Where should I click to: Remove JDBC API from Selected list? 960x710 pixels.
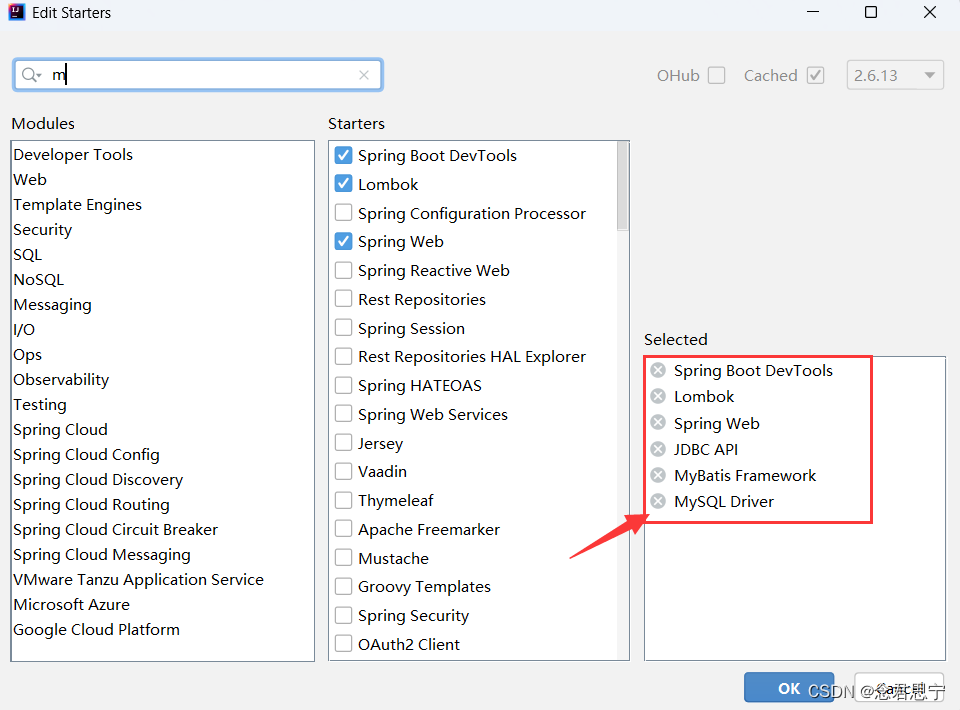(658, 449)
